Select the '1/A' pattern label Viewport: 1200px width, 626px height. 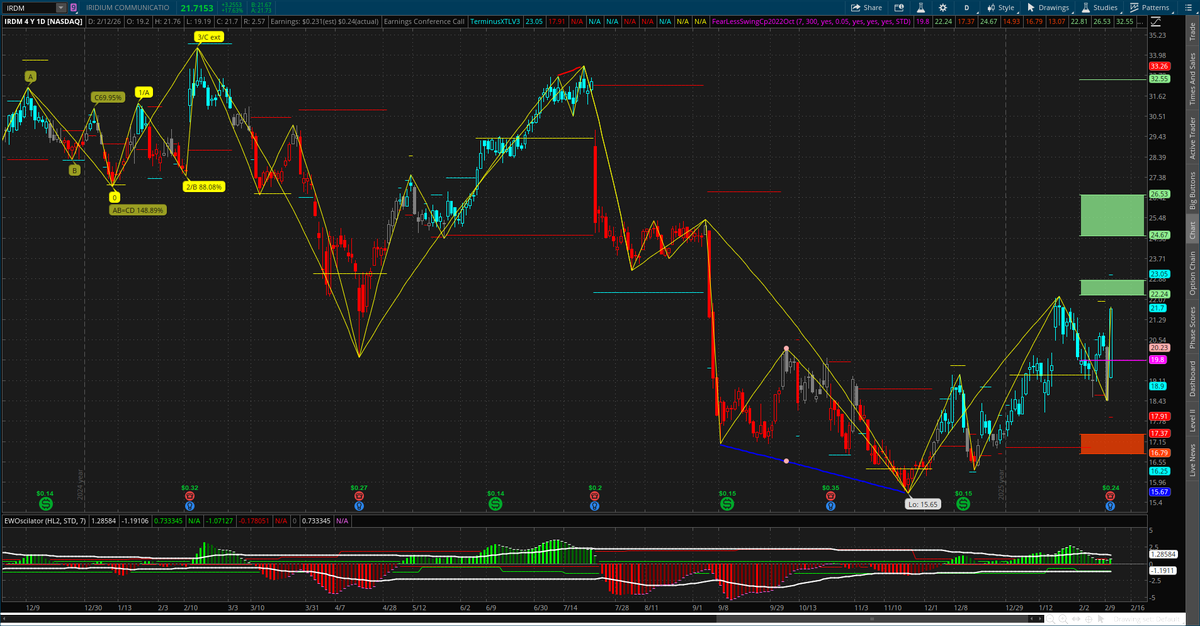pyautogui.click(x=144, y=92)
